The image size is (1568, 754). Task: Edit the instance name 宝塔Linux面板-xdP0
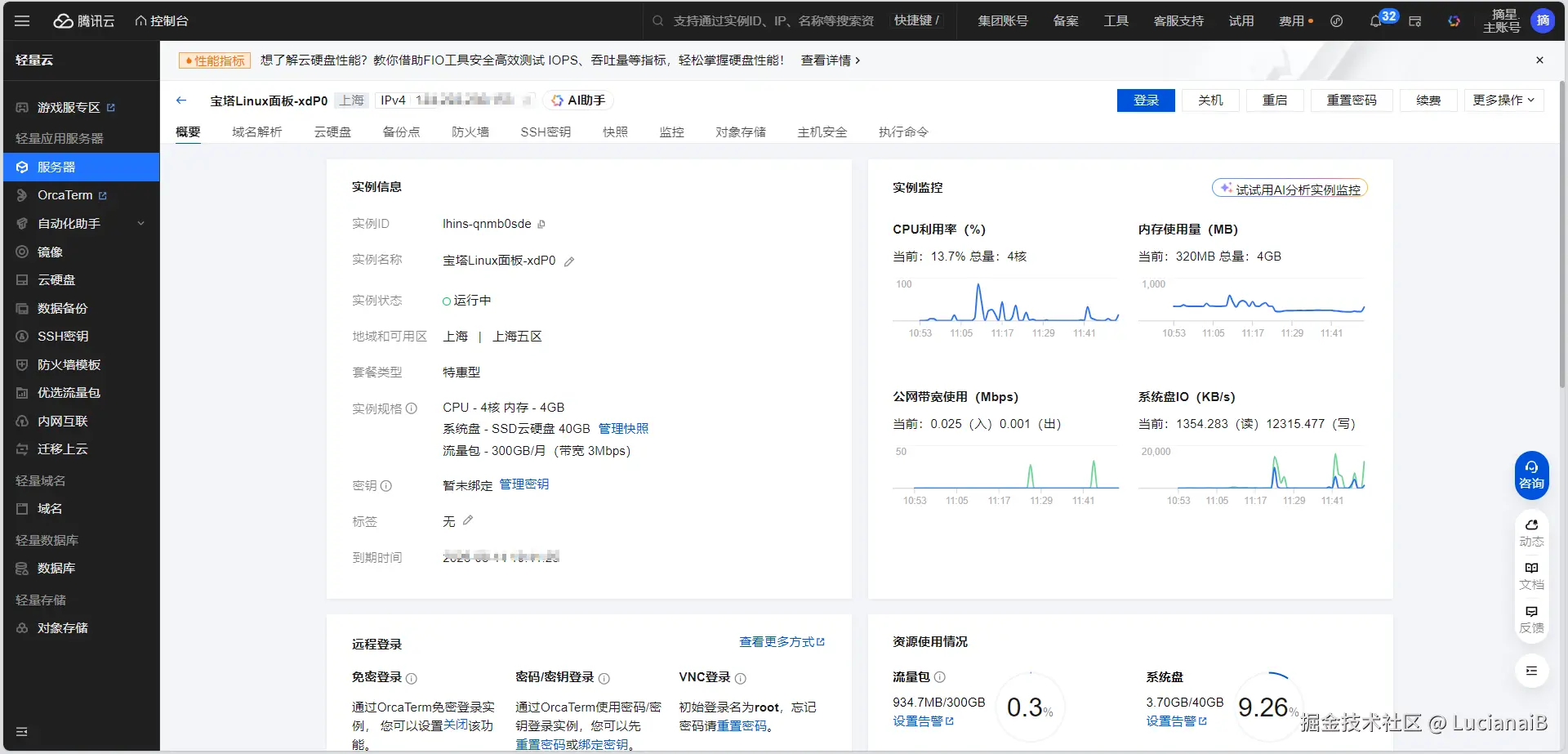click(x=569, y=261)
